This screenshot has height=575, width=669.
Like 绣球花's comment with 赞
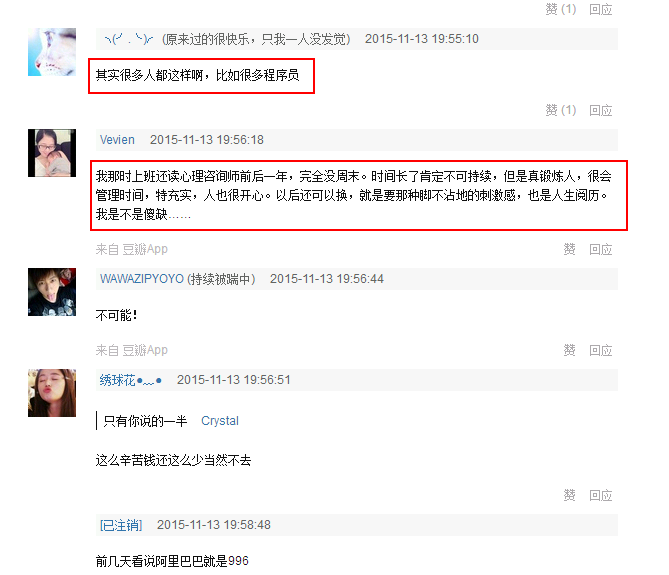(x=569, y=495)
